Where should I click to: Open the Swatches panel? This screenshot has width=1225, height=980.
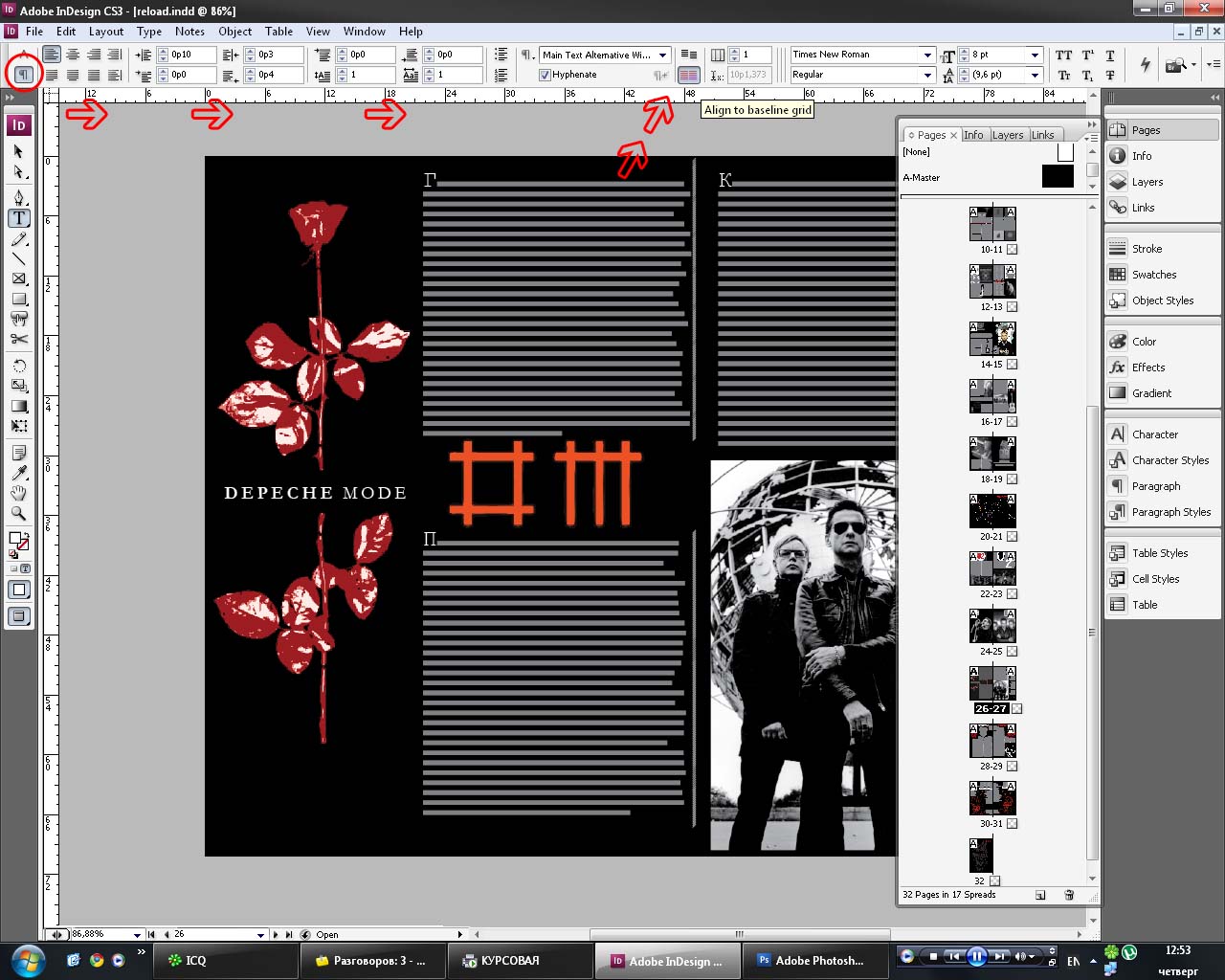point(1163,275)
